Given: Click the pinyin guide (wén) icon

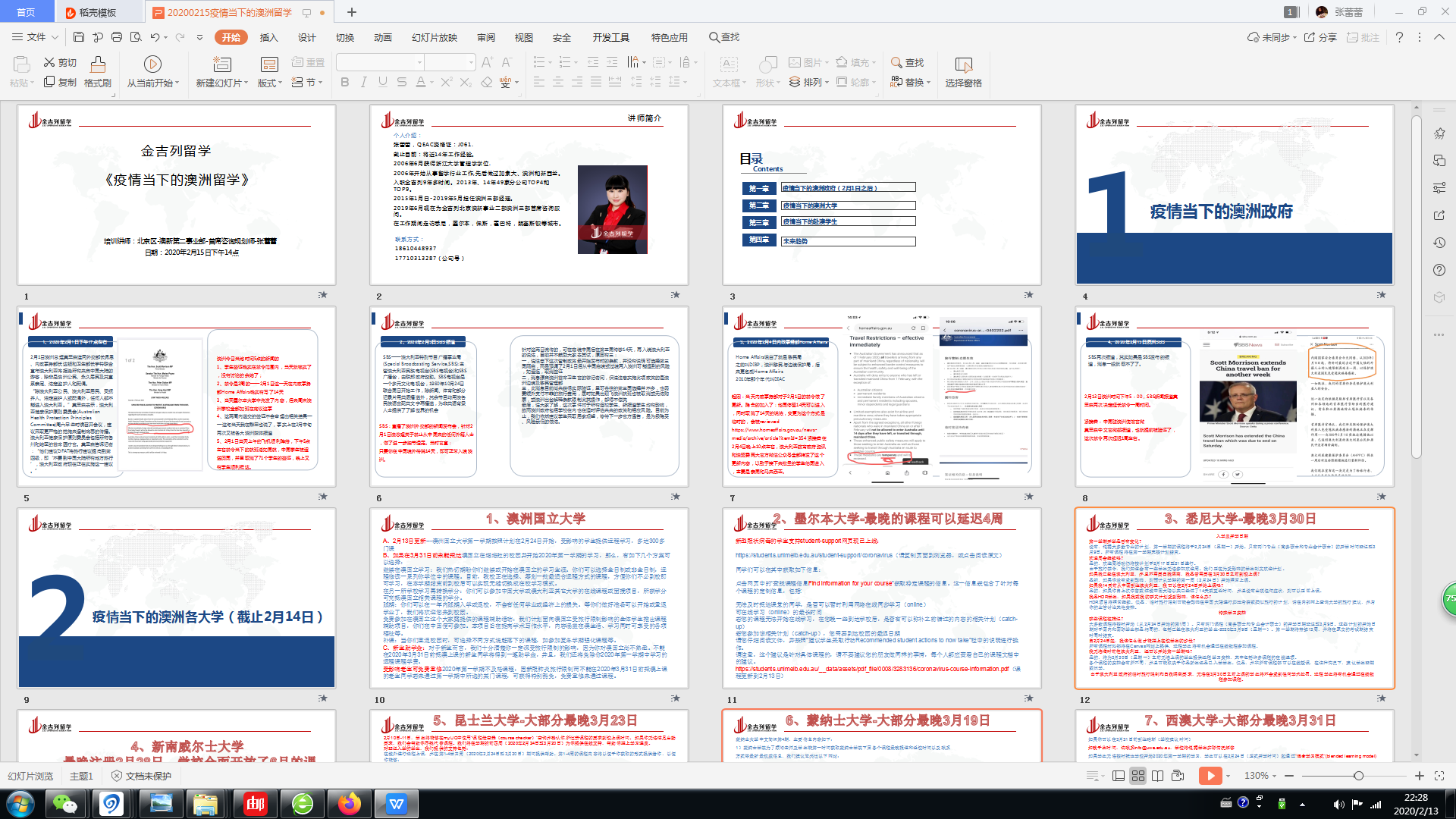Looking at the screenshot, I should pos(507,82).
